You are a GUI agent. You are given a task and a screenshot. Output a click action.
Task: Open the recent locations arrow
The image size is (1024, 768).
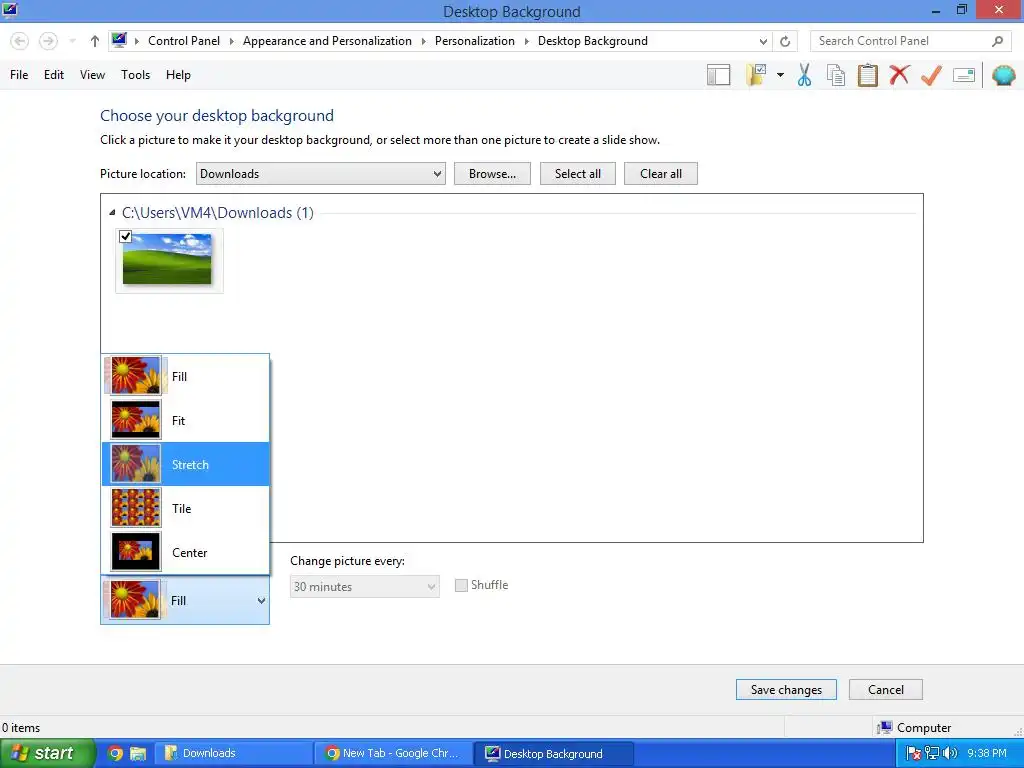pos(72,41)
